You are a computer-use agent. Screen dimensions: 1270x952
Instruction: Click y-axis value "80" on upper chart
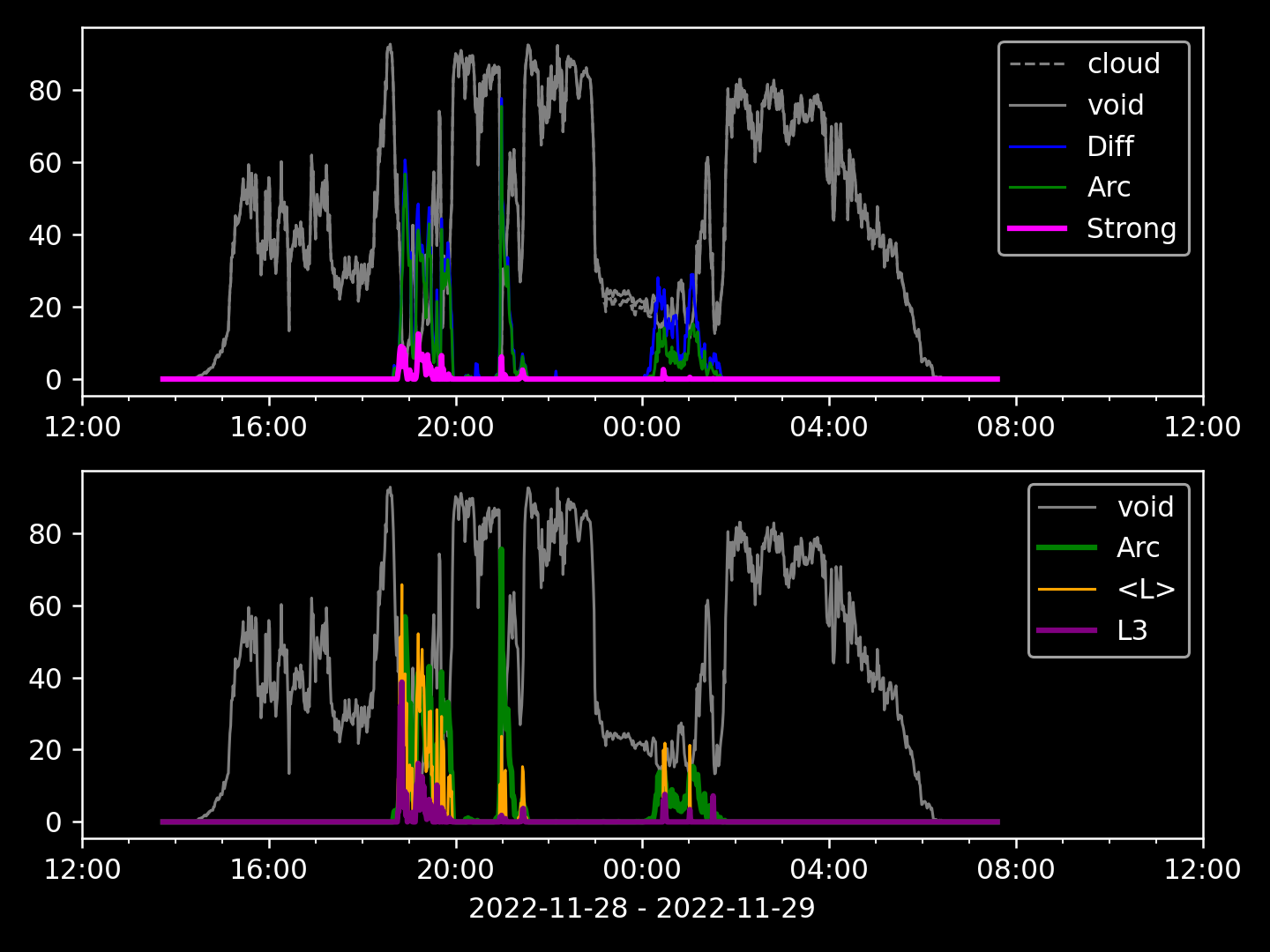[44, 91]
